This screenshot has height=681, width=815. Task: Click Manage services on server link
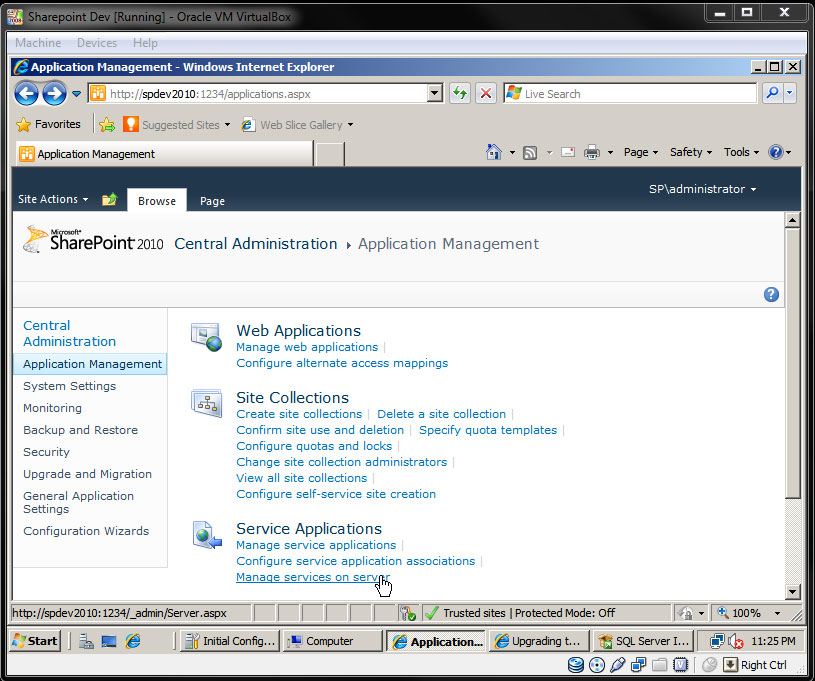point(313,577)
